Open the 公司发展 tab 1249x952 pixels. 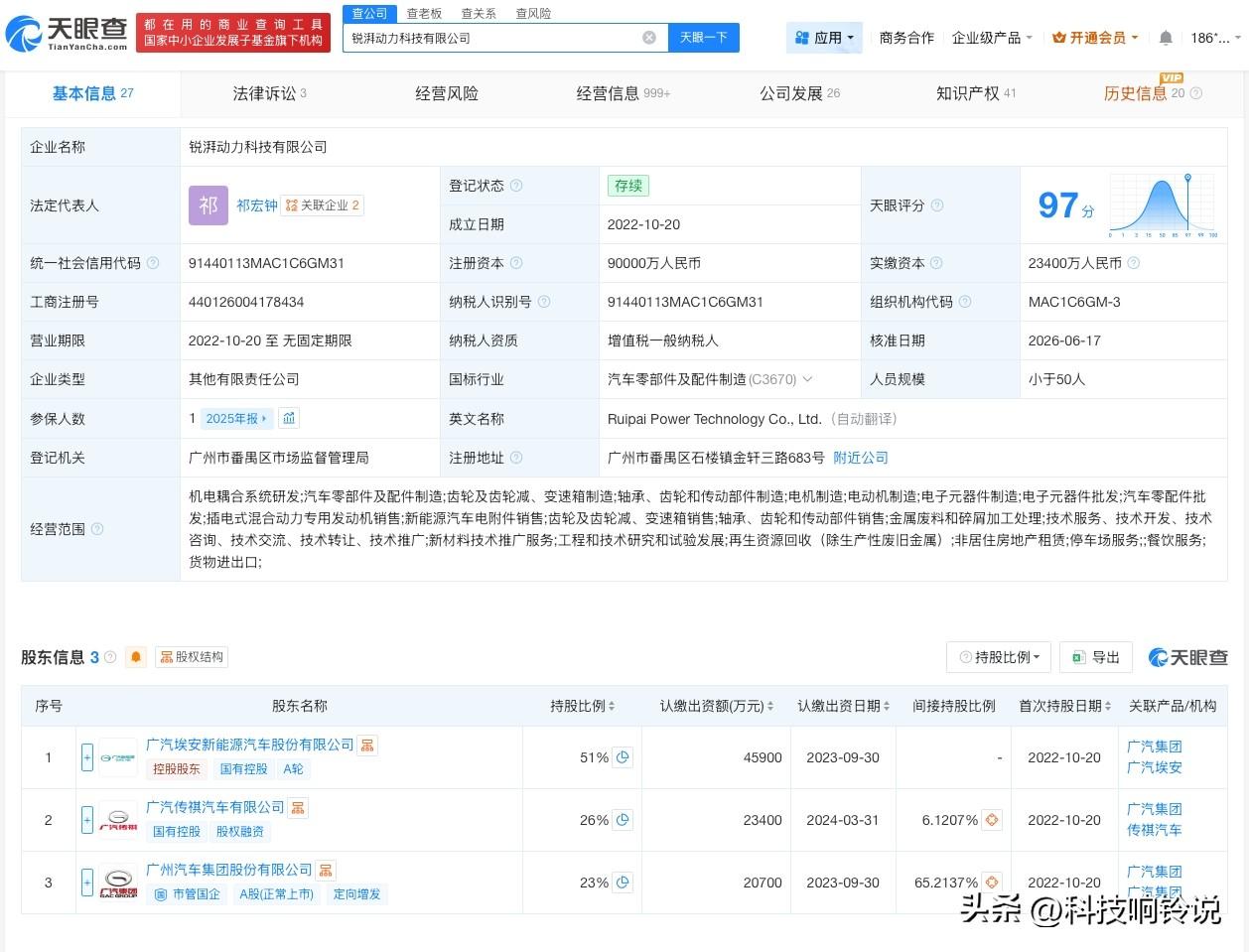799,93
